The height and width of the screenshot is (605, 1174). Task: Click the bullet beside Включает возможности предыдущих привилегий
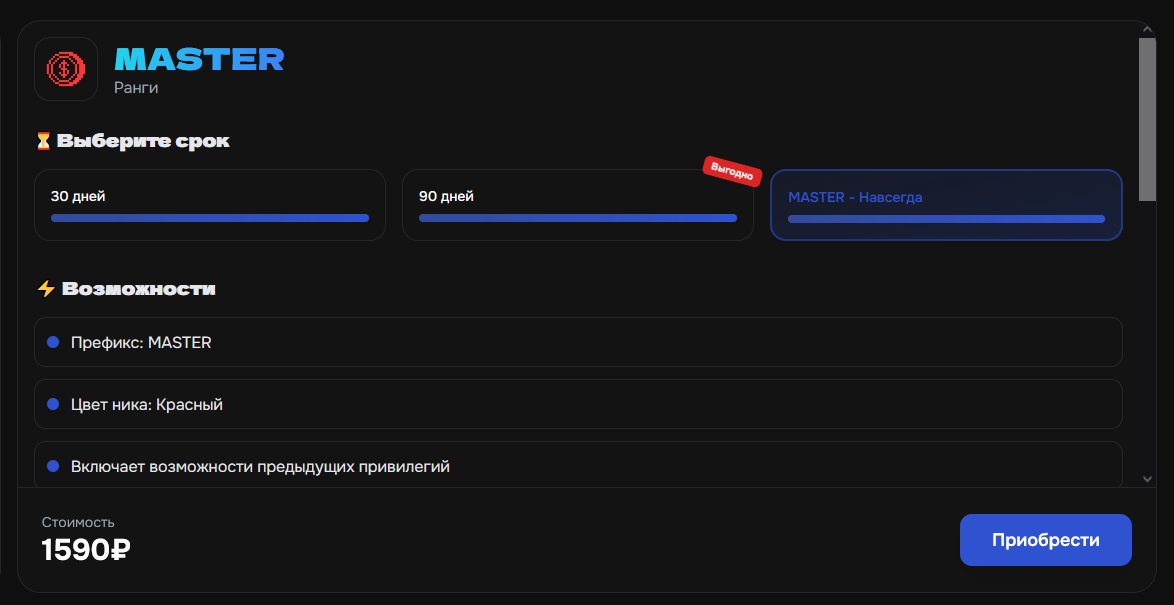point(53,466)
